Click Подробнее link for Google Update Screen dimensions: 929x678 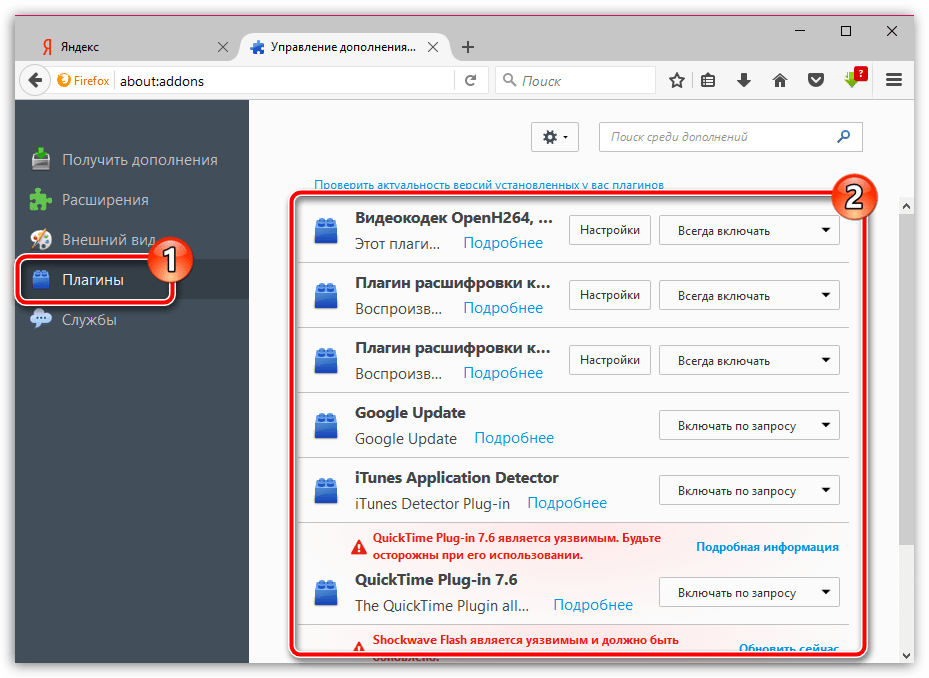(x=514, y=438)
